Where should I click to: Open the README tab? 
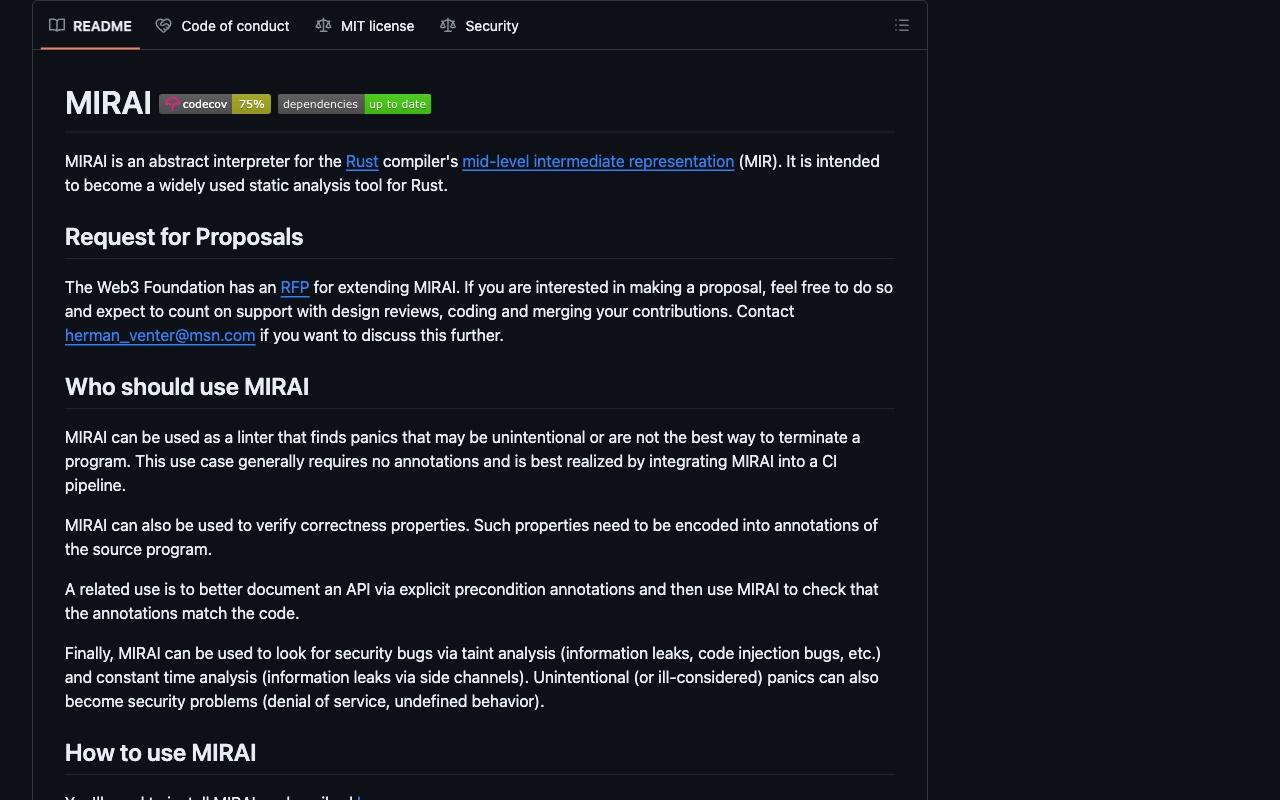(x=90, y=26)
